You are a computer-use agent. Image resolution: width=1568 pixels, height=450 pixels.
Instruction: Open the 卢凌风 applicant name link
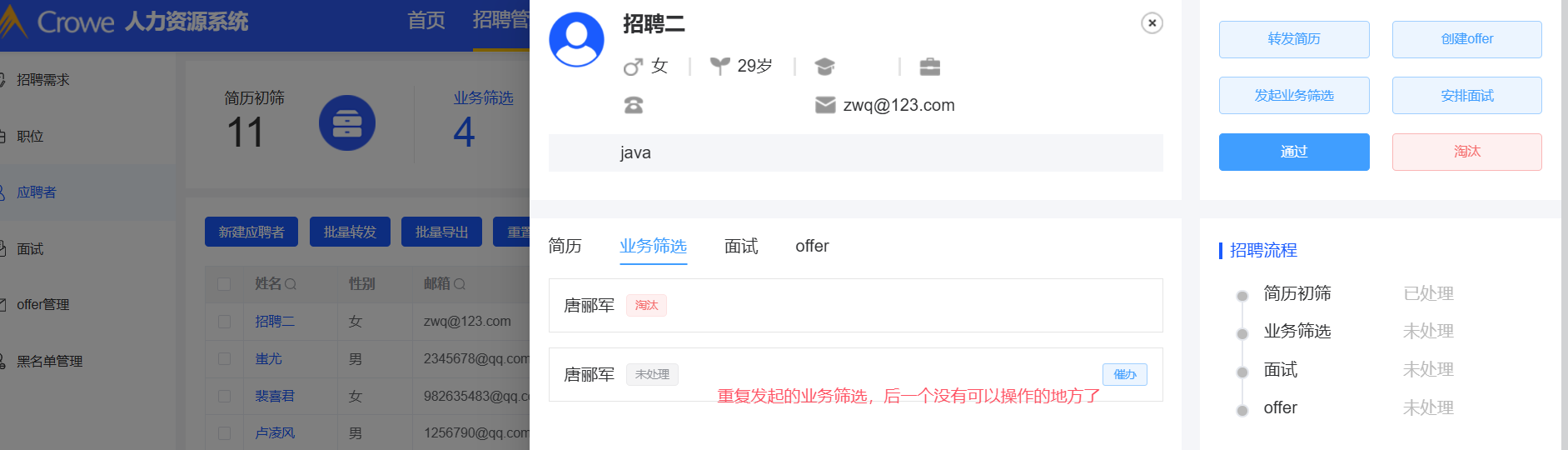pyautogui.click(x=275, y=433)
